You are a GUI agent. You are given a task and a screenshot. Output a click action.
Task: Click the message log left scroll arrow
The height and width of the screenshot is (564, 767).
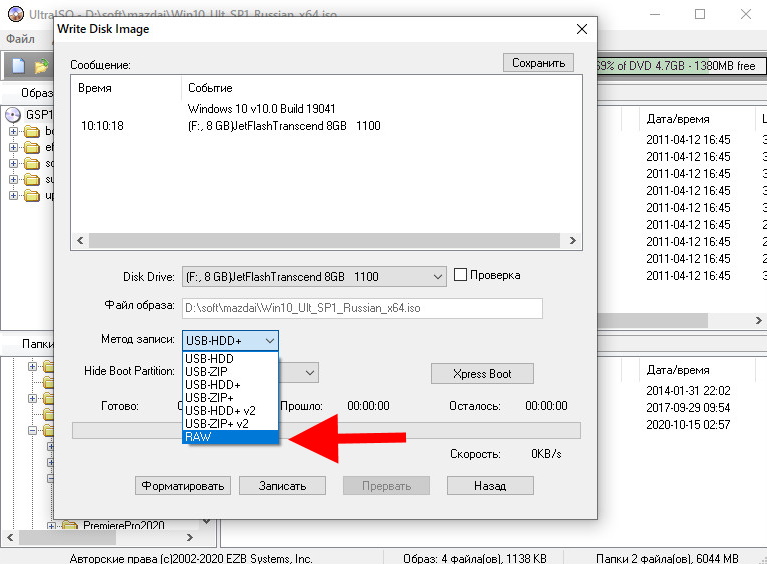coord(80,240)
